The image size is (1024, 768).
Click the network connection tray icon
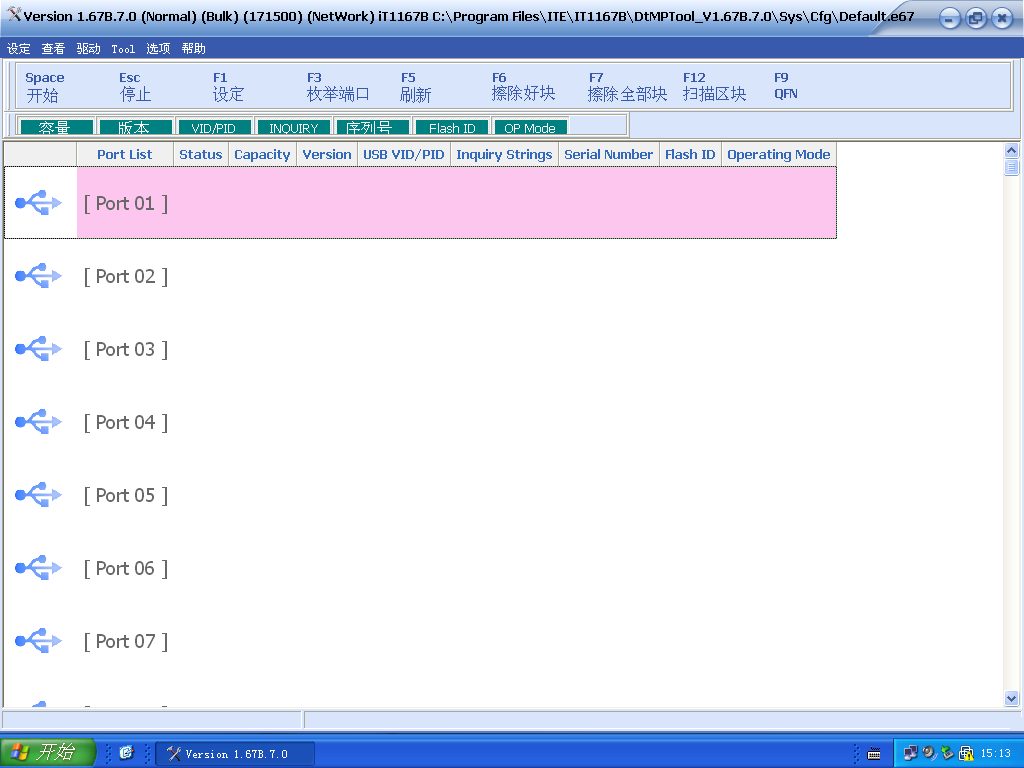pos(911,753)
